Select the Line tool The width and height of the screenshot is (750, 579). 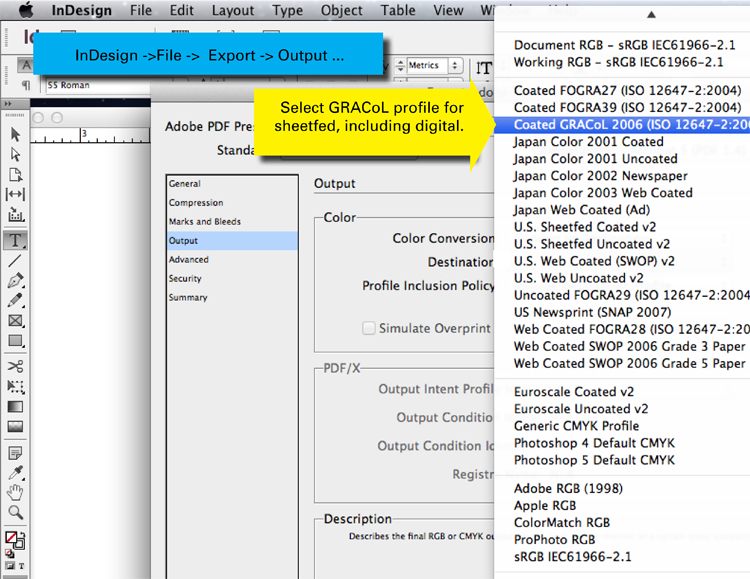[x=15, y=261]
